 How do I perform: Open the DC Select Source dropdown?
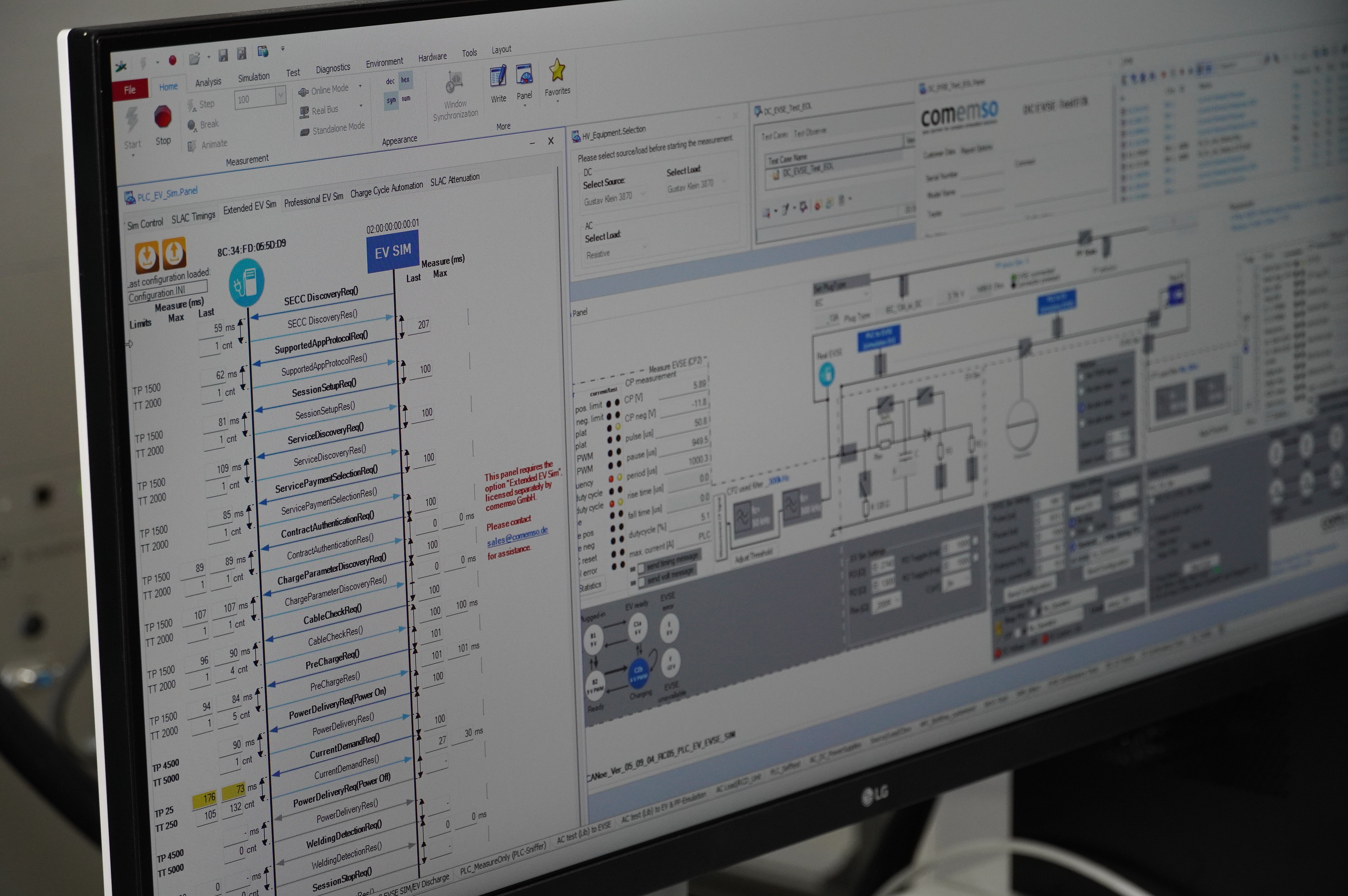point(614,197)
